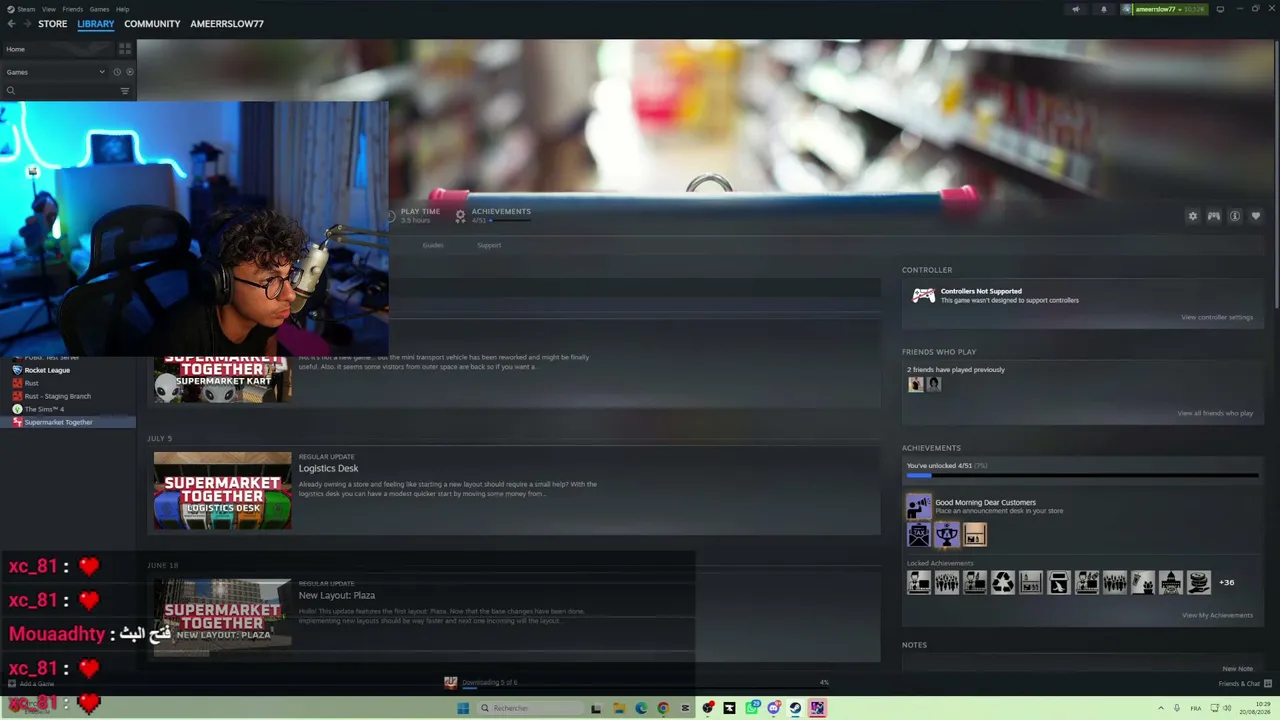Open the Good Morning Dear Customers achievement icon
1280x720 pixels.
918,507
